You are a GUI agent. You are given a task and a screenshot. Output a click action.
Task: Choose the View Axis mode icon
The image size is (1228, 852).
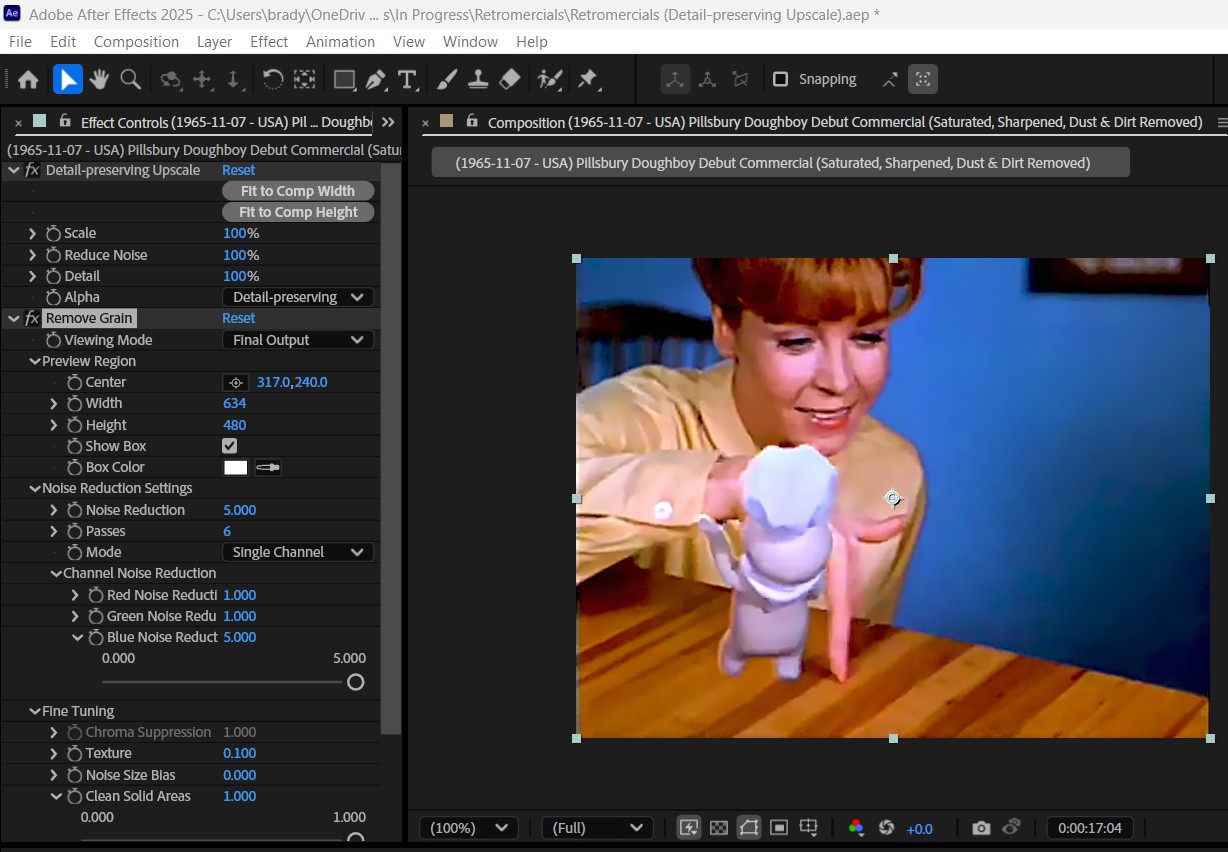(x=740, y=79)
